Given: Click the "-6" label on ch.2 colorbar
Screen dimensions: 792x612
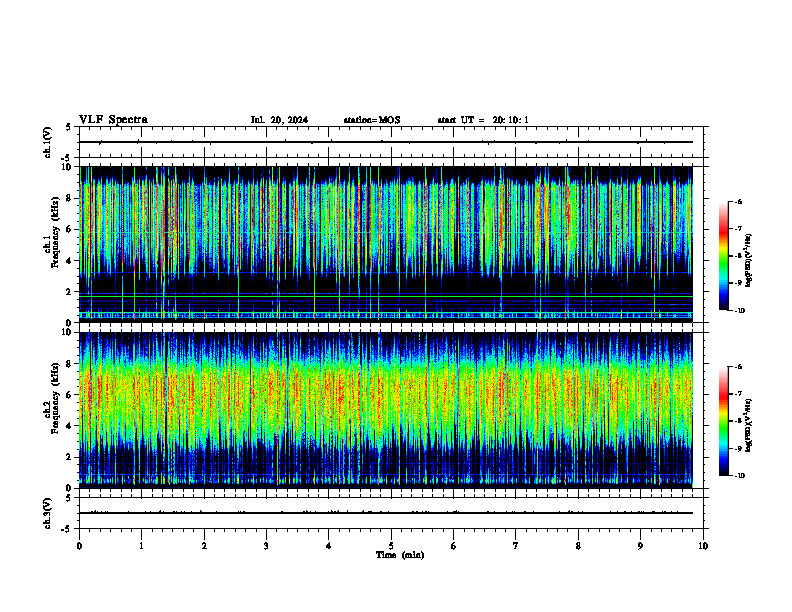Looking at the screenshot, I should tap(739, 367).
